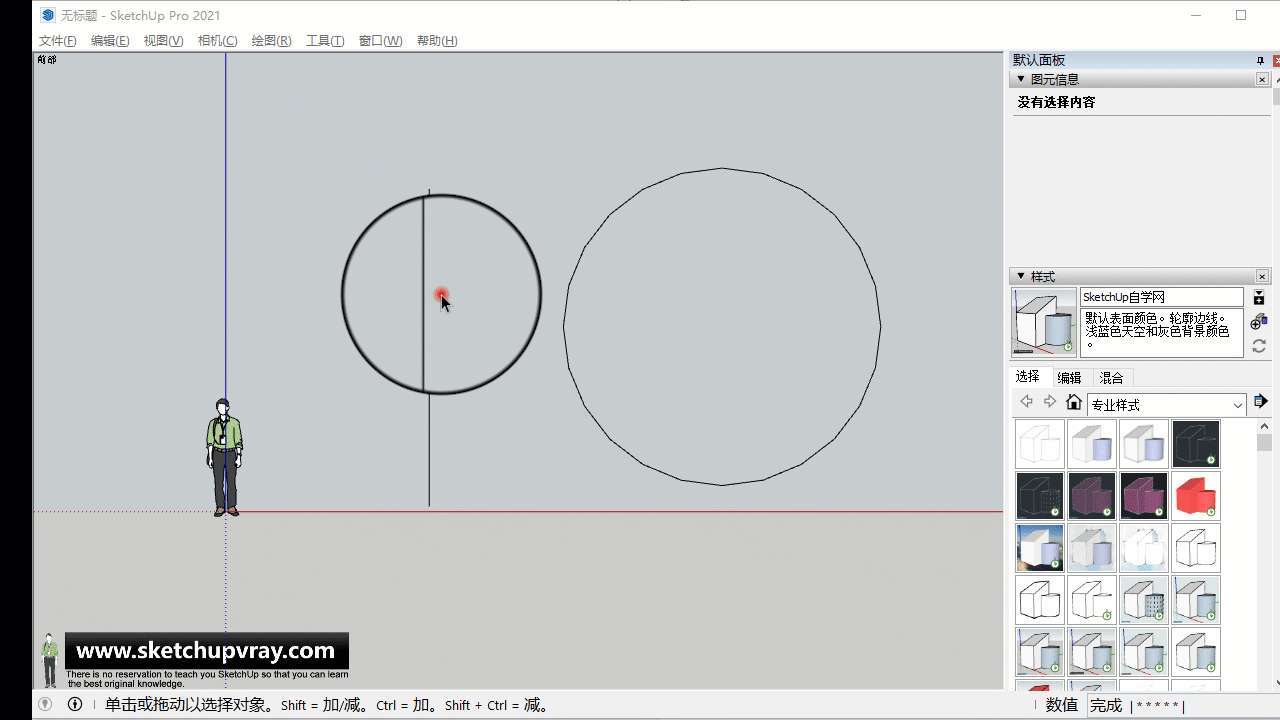Viewport: 1280px width, 720px height.
Task: Select the solid red style thumbnail
Action: pos(1196,496)
